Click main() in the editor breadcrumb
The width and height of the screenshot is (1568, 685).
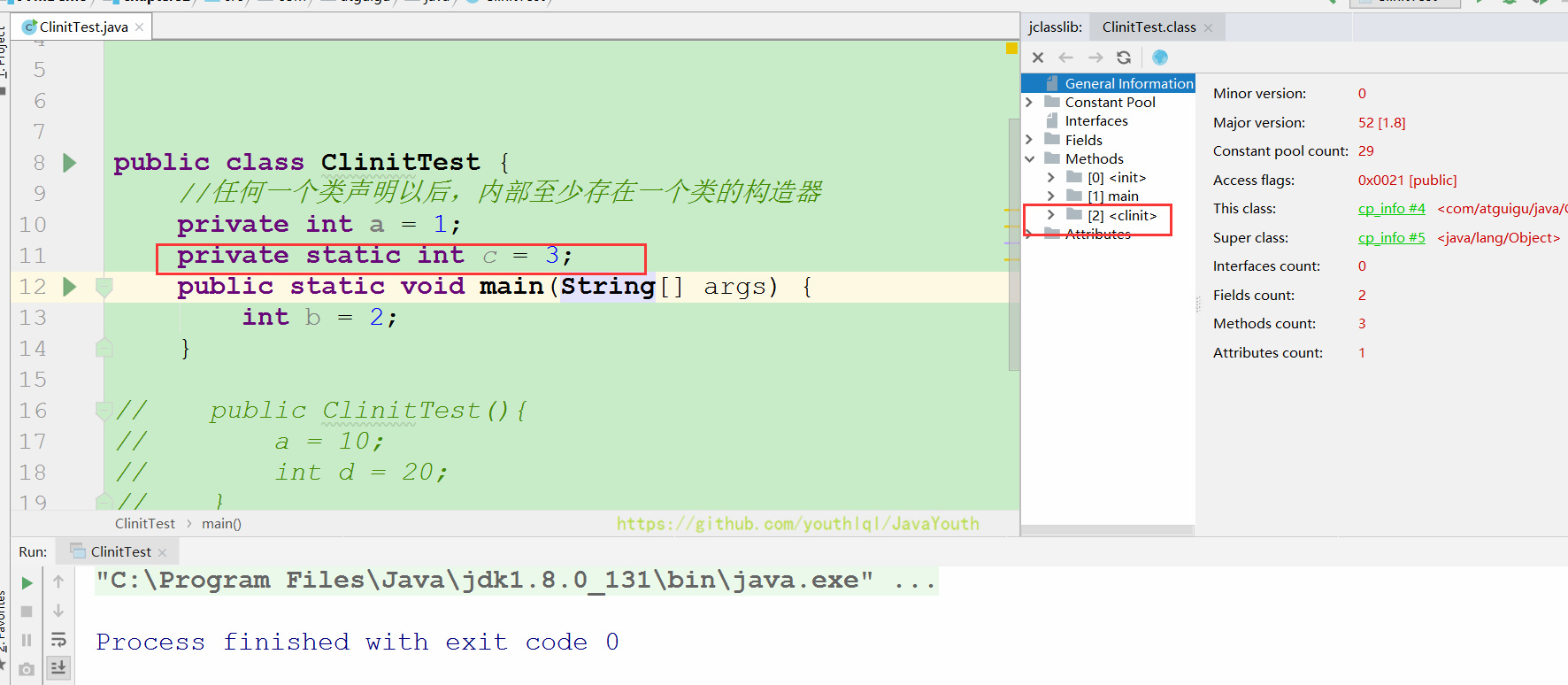tap(221, 524)
